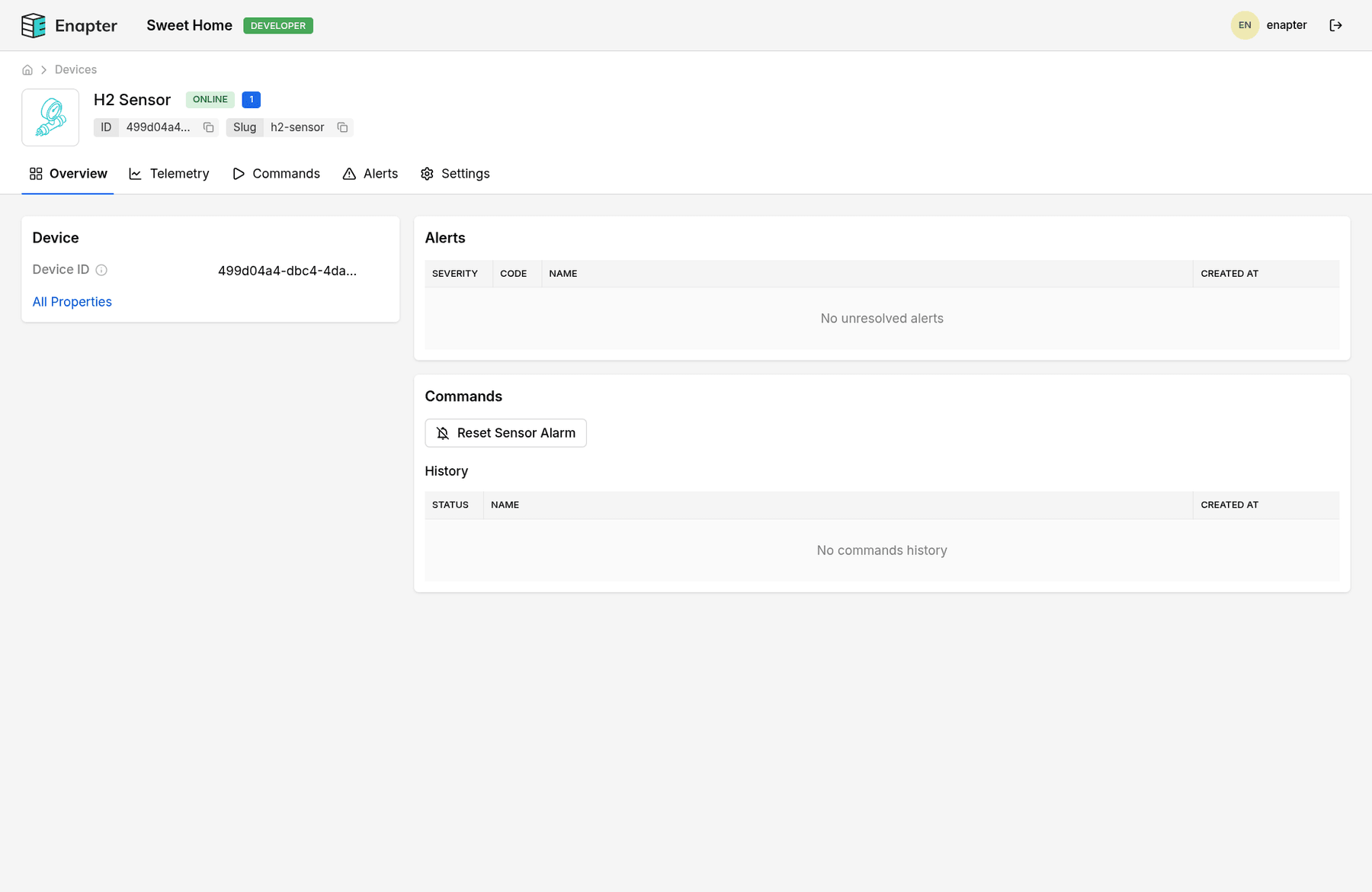The width and height of the screenshot is (1372, 892).
Task: Click the bell-off icon in Reset Sensor Alarm
Action: pyautogui.click(x=442, y=433)
